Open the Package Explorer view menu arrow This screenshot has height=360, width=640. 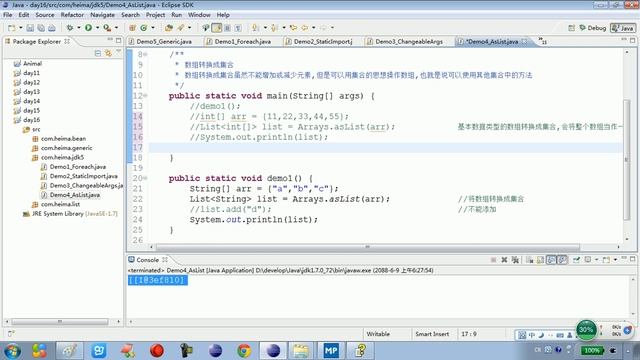click(118, 52)
